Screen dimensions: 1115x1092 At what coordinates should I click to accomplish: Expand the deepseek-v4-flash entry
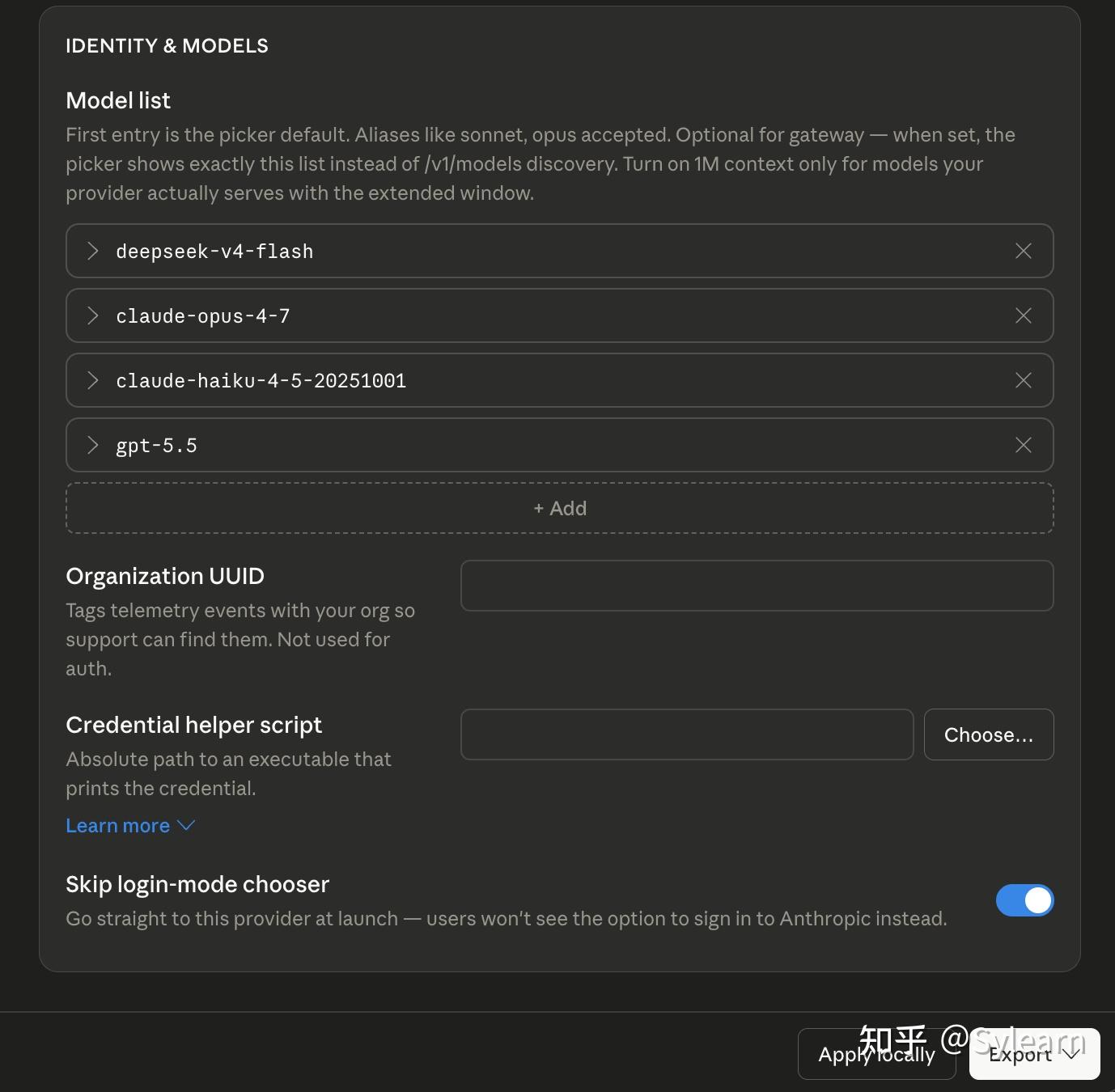[93, 252]
